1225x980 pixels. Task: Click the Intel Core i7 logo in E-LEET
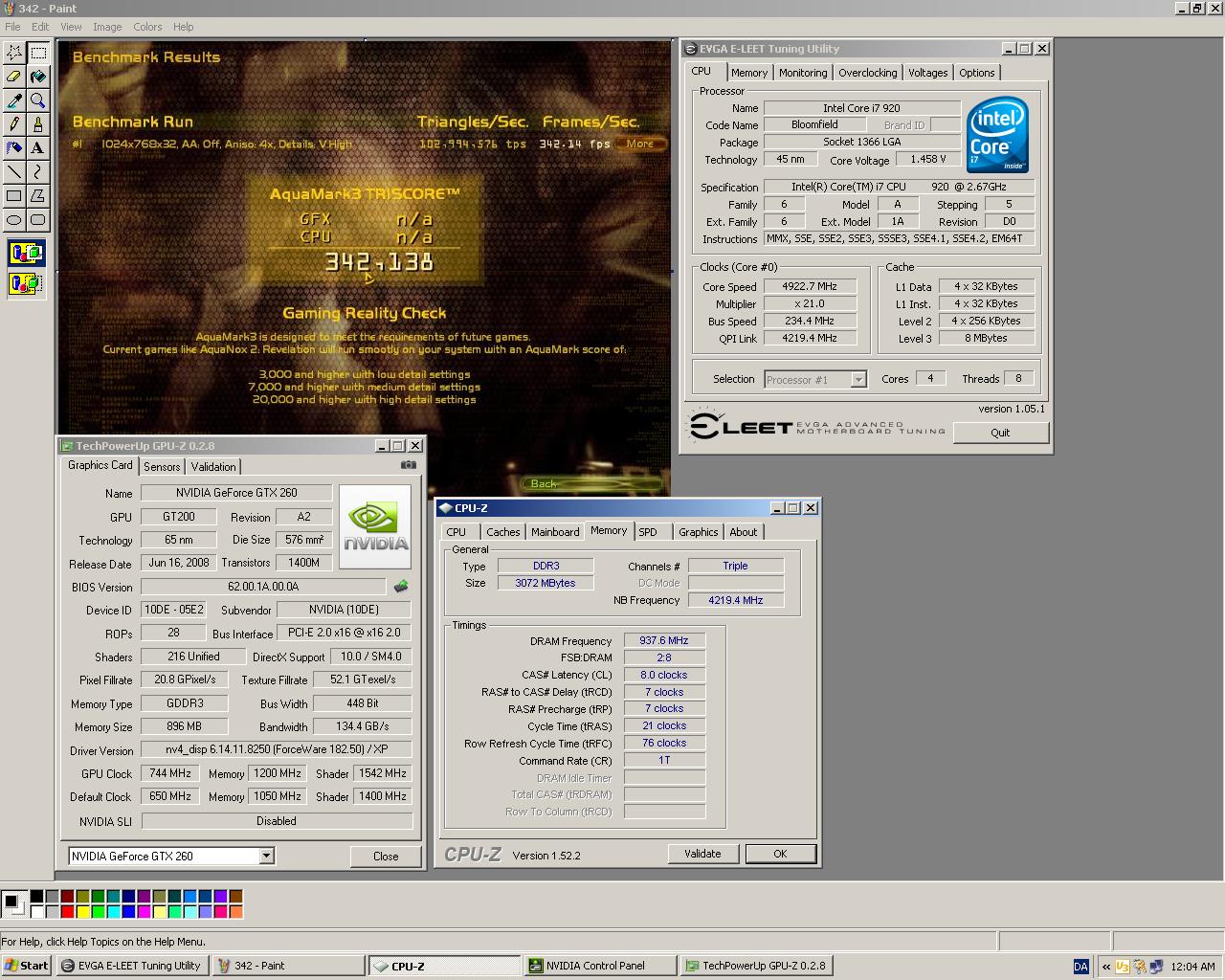coord(997,135)
